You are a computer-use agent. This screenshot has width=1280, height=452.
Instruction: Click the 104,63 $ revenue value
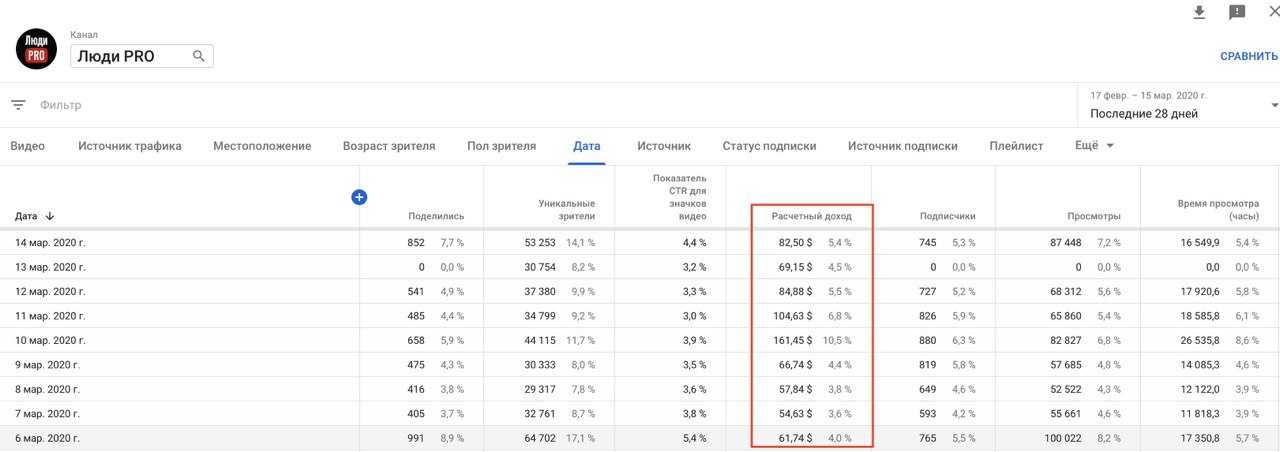[792, 316]
